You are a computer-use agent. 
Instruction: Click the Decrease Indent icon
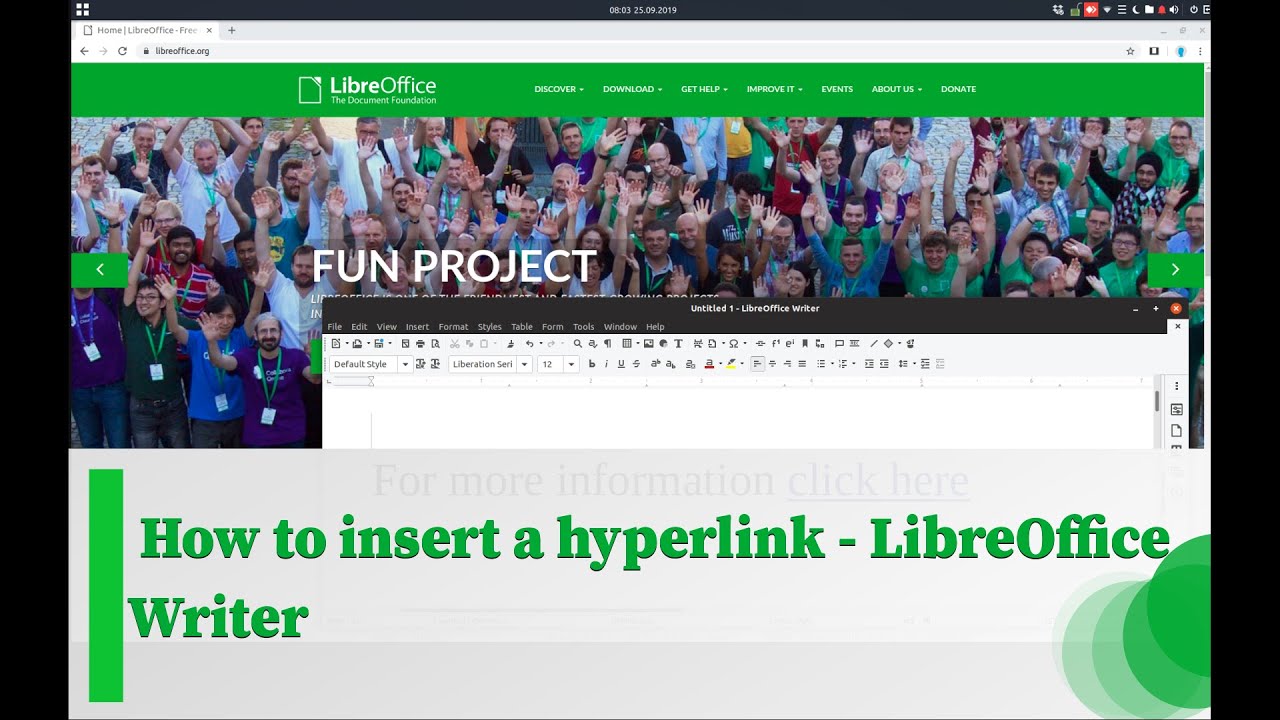[884, 364]
